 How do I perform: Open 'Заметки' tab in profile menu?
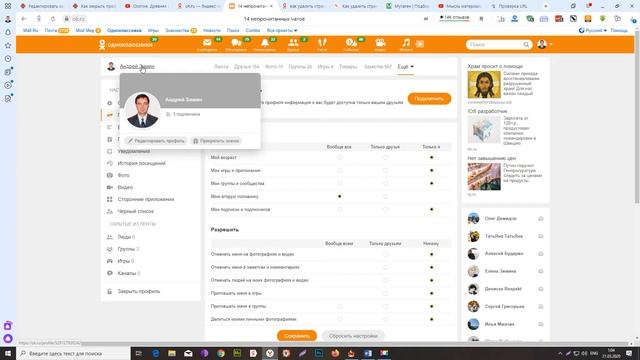click(x=378, y=67)
